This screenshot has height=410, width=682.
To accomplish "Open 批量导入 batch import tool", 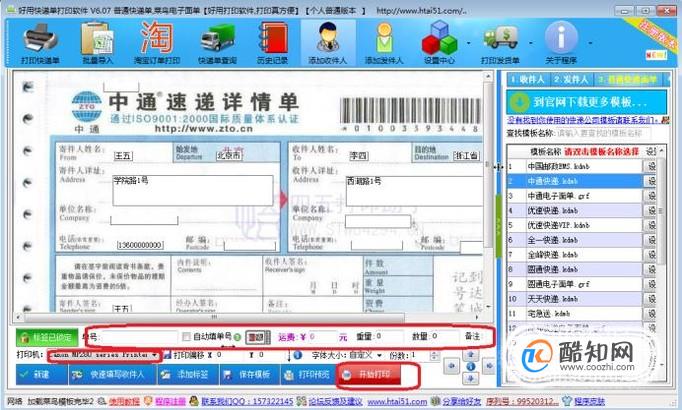I will click(x=97, y=43).
